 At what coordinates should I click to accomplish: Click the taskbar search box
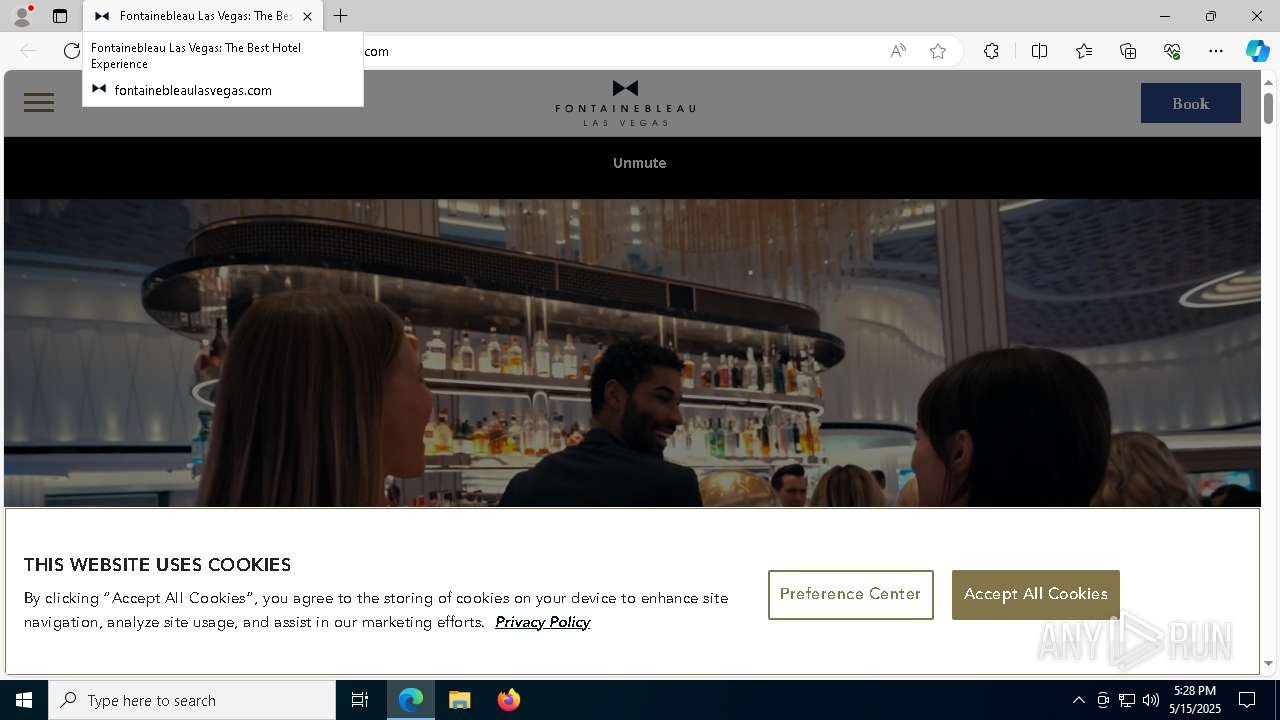[192, 700]
